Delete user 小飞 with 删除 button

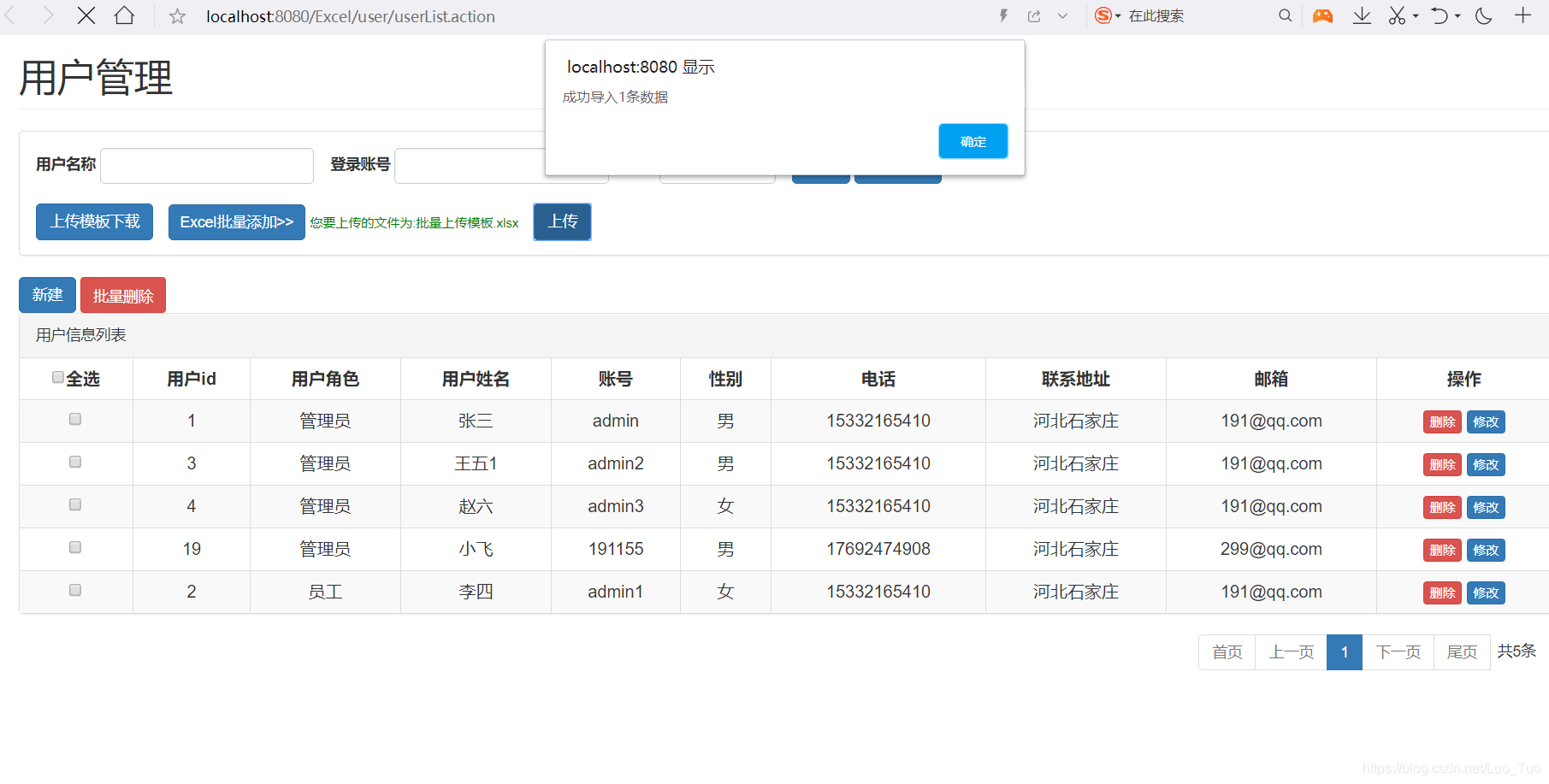click(1442, 550)
